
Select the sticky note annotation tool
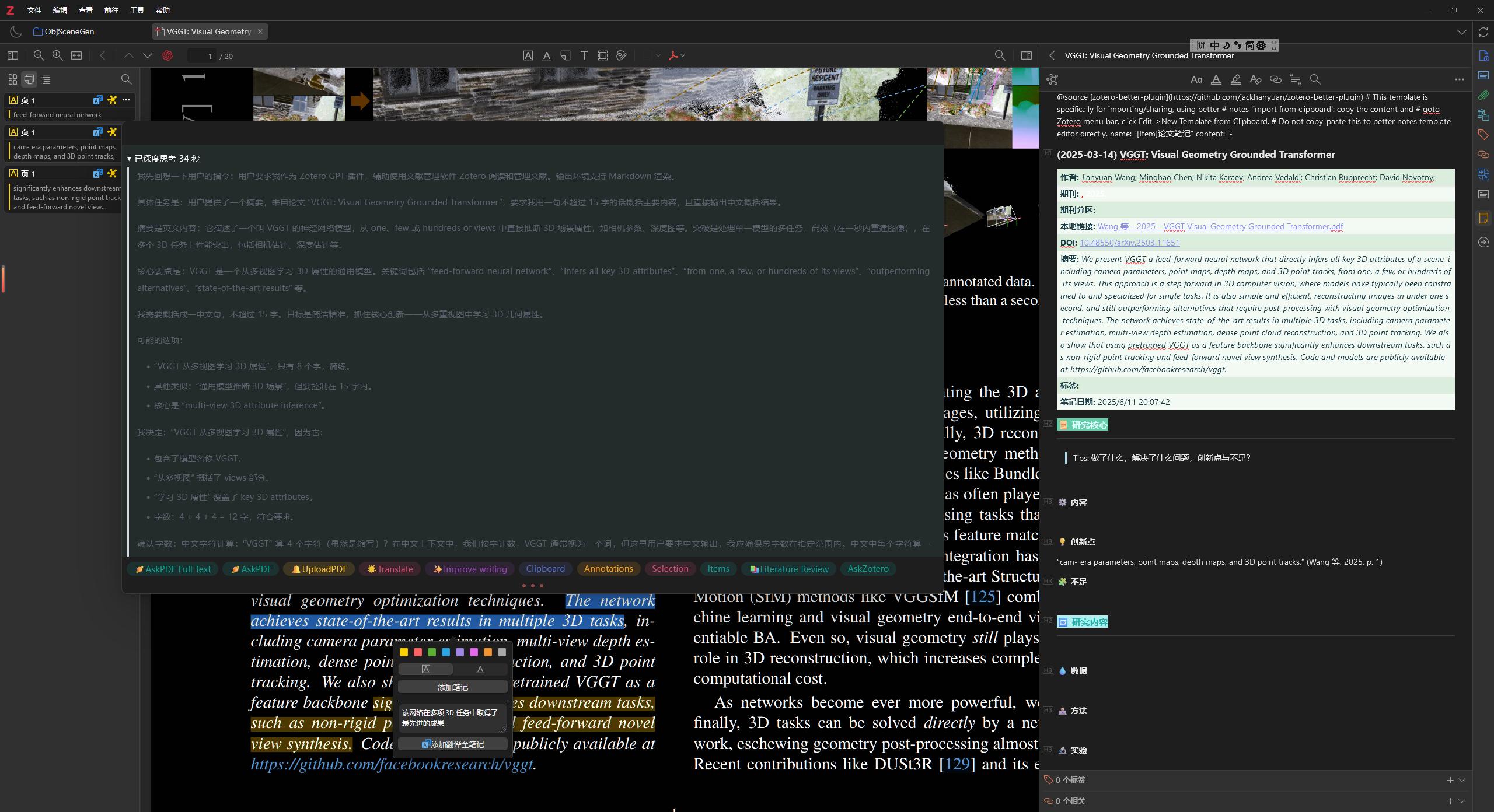[565, 55]
